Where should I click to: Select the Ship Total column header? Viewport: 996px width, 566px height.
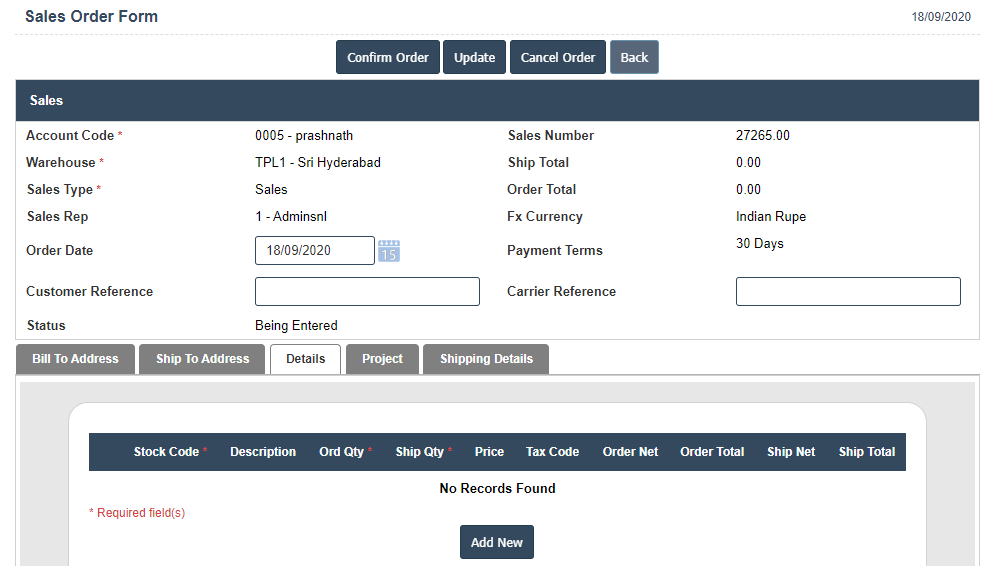[x=867, y=452]
